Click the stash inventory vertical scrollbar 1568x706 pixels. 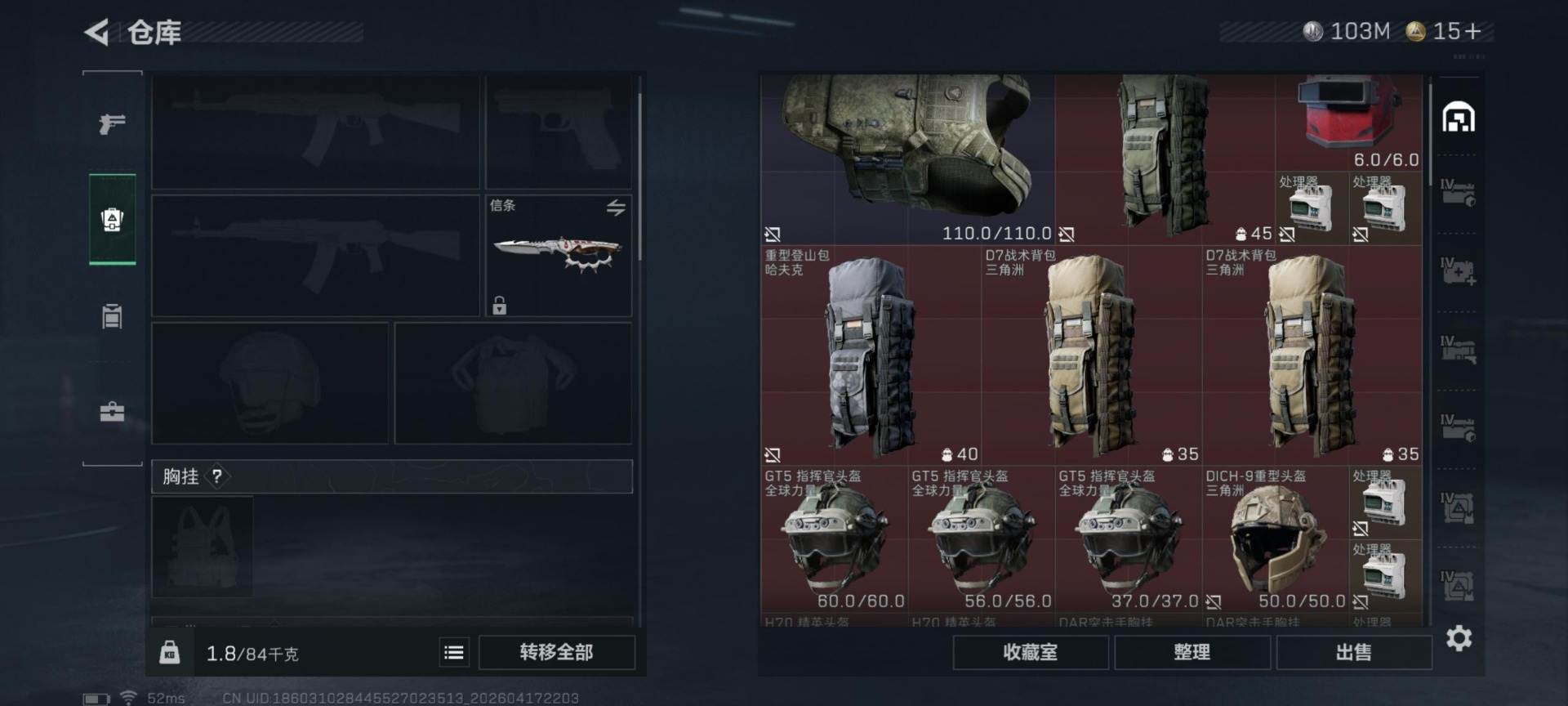(x=1430, y=123)
